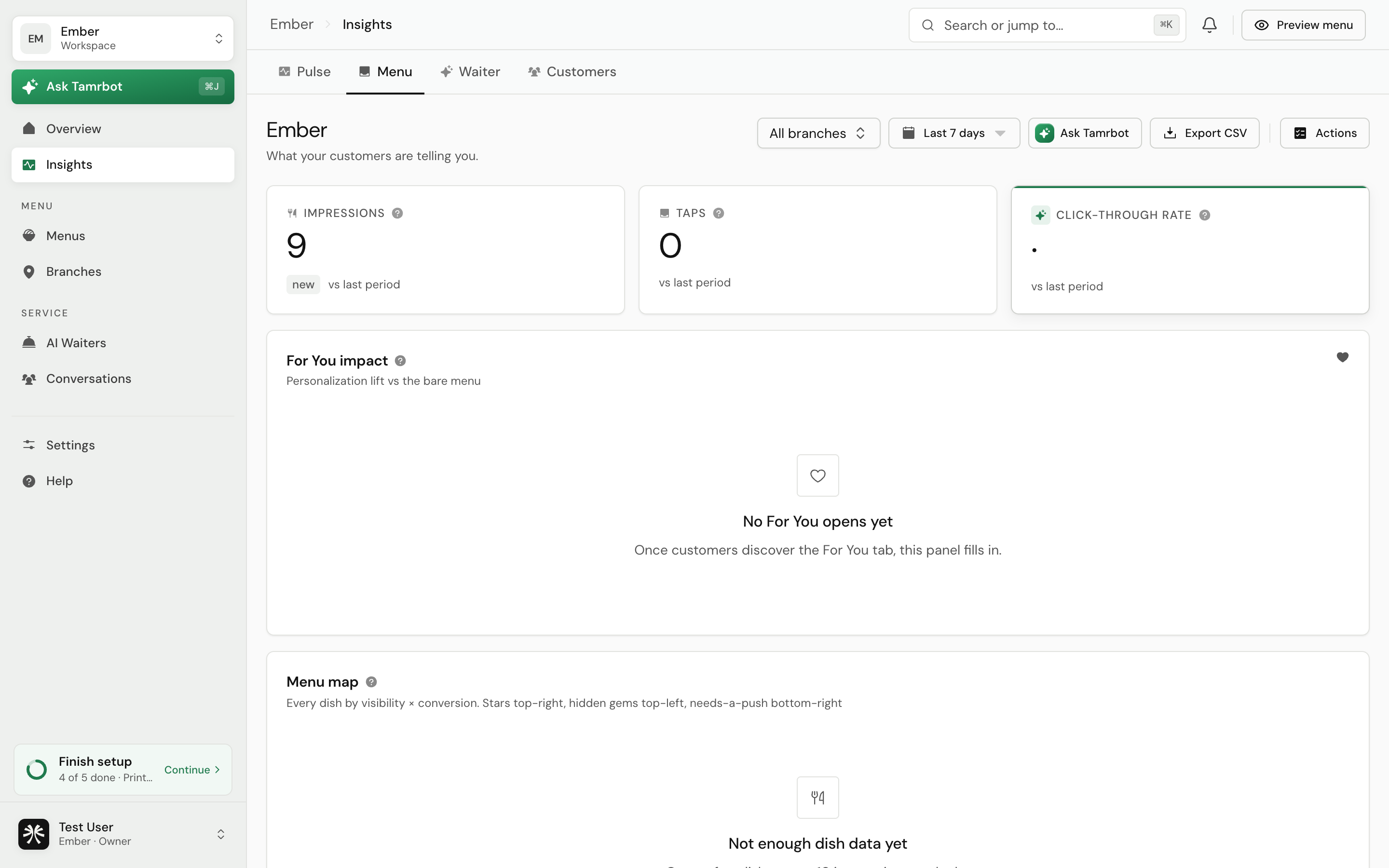1389x868 pixels.
Task: Click Ask Tamrbot in the page toolbar
Action: [1085, 133]
